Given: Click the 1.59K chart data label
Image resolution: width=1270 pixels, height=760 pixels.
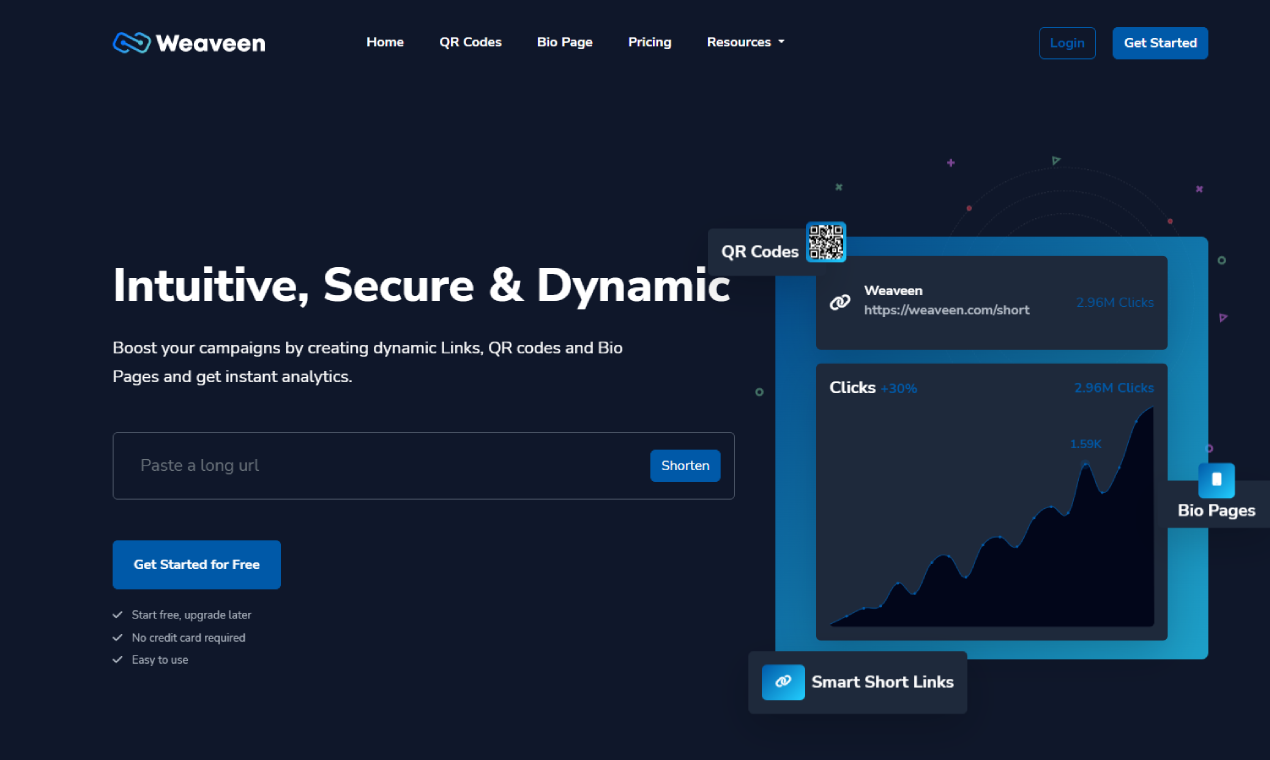Looking at the screenshot, I should click(x=1086, y=444).
